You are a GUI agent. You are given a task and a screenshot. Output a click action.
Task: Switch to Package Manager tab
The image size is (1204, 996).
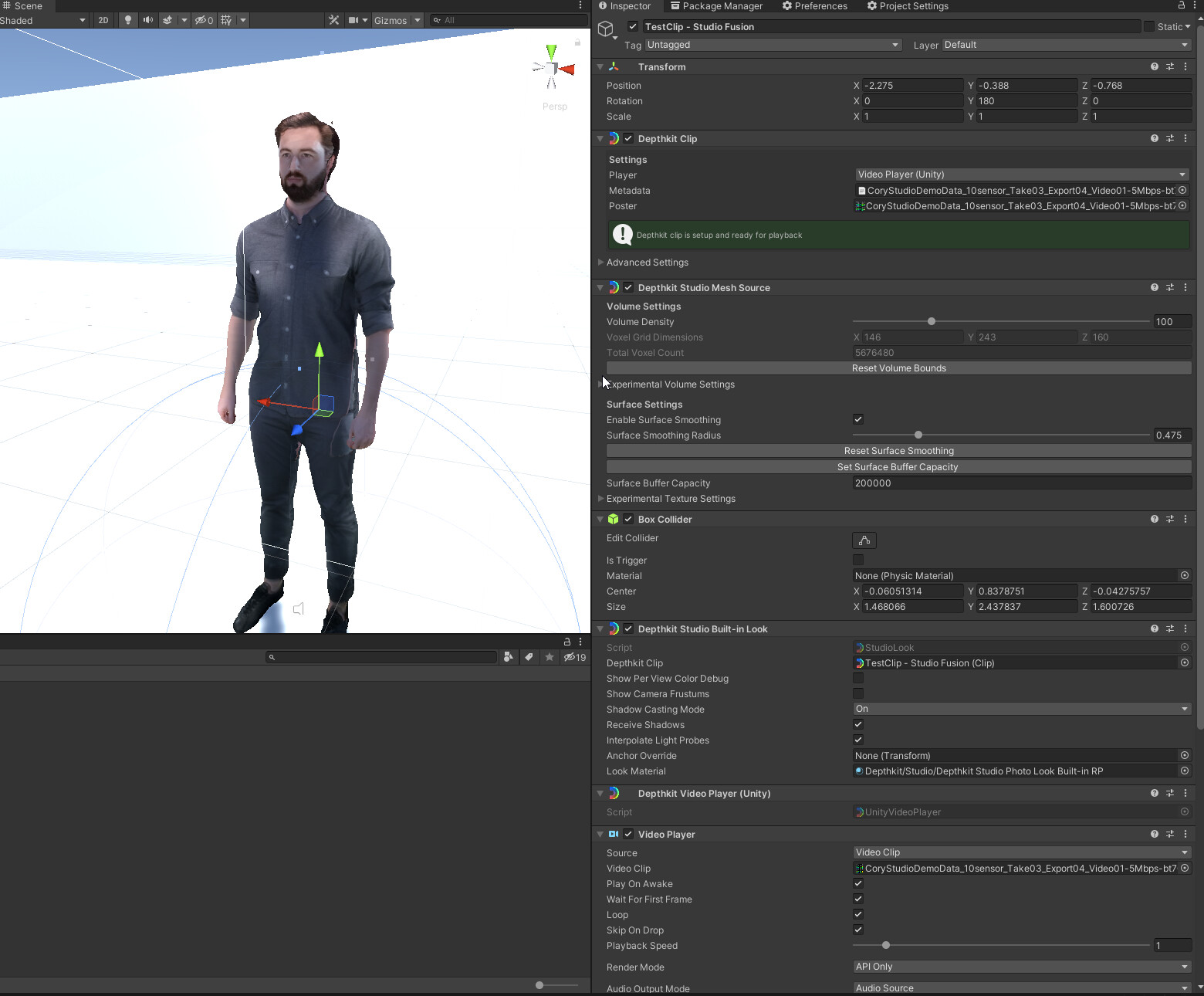click(715, 6)
